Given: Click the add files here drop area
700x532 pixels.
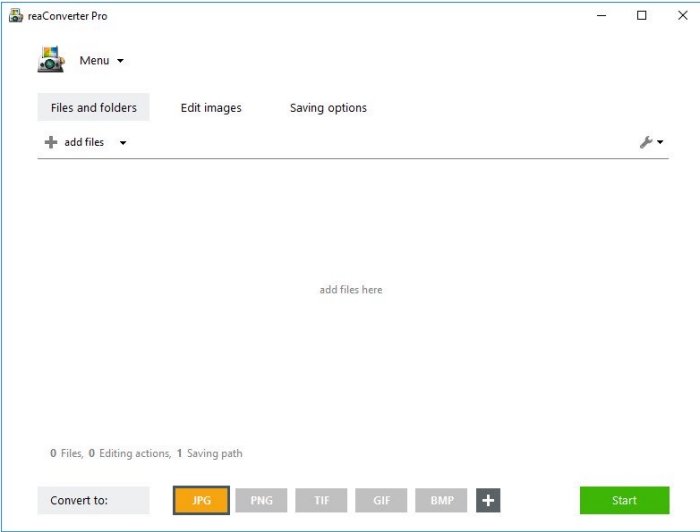Looking at the screenshot, I should 351,290.
